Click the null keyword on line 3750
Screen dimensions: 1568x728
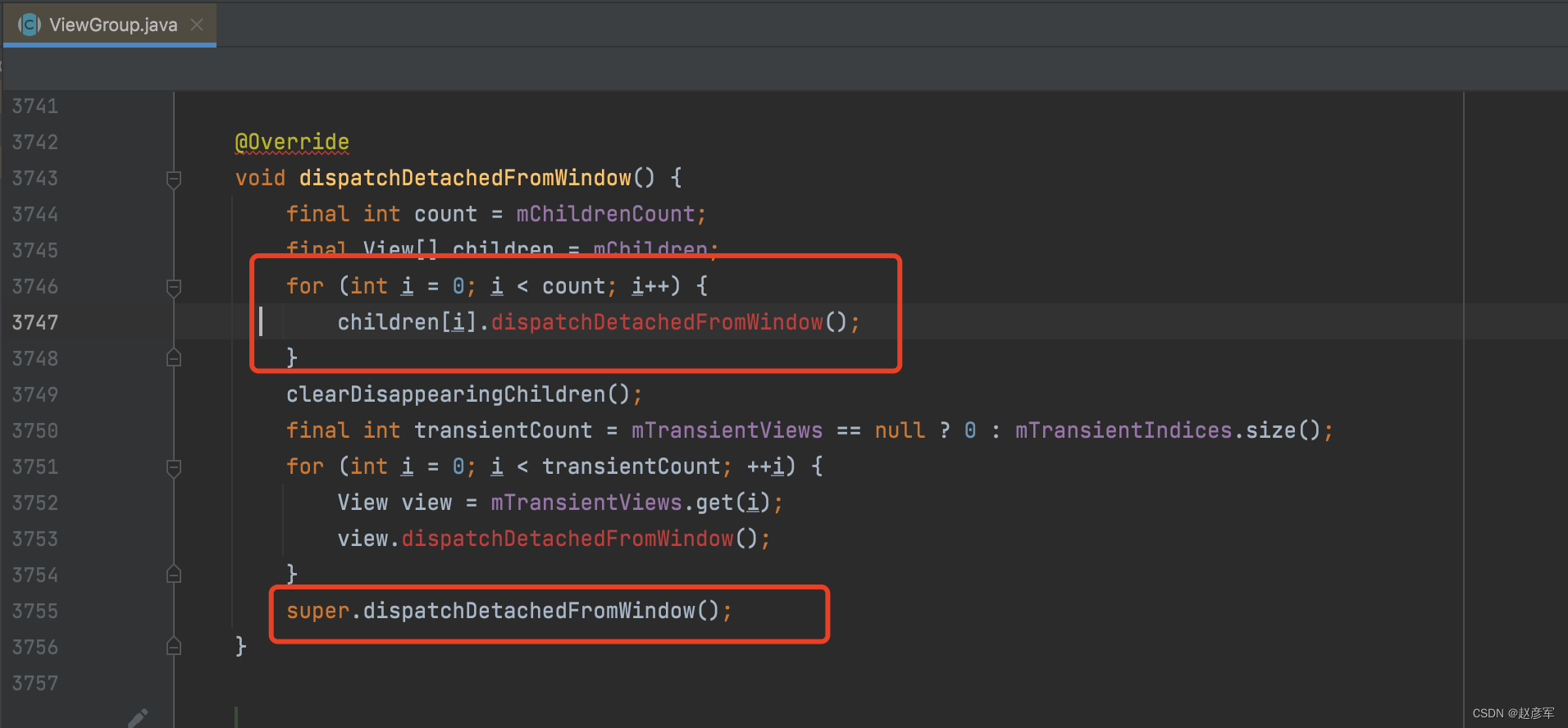click(900, 431)
